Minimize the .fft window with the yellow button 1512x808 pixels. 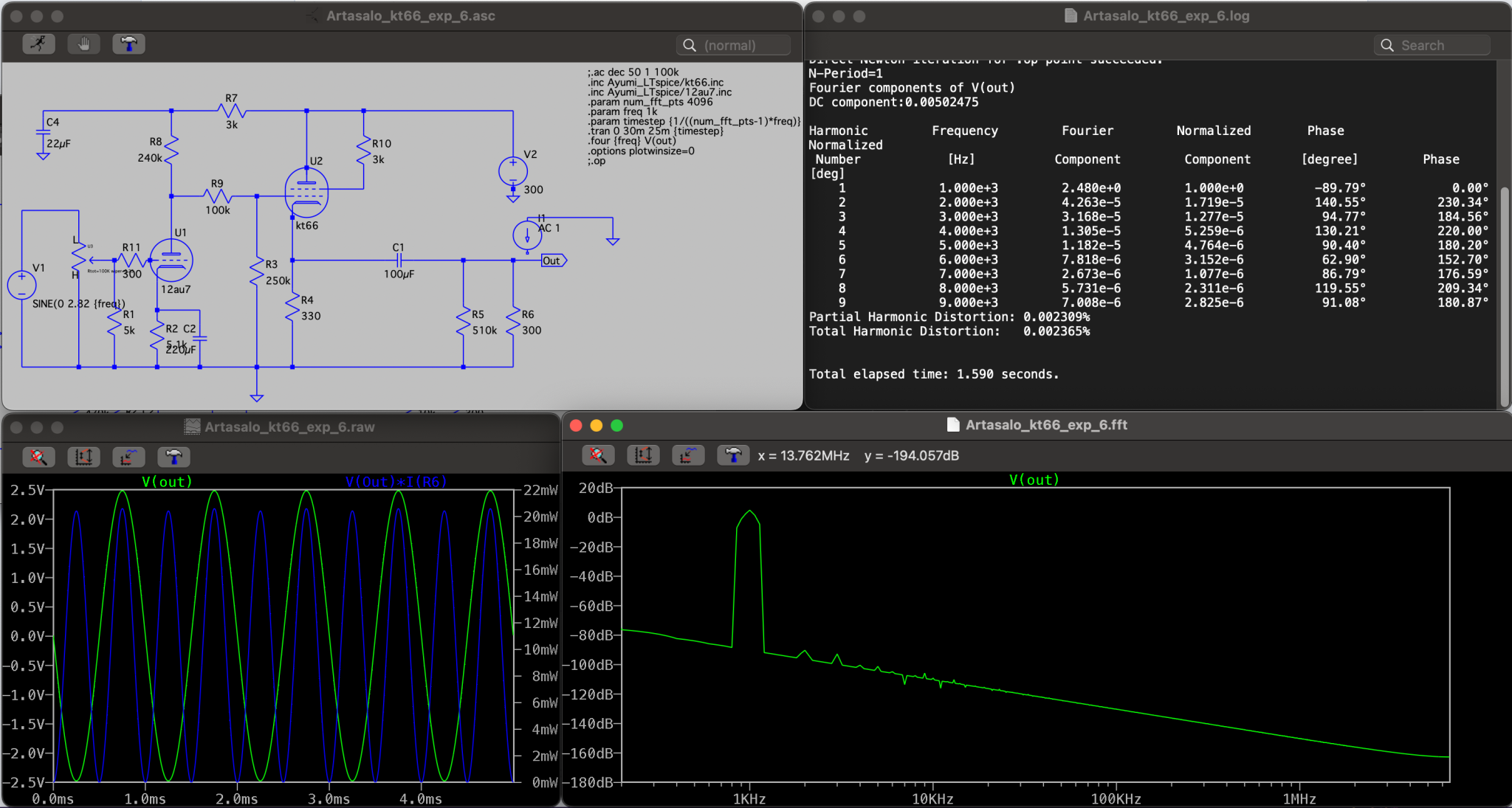(x=597, y=425)
